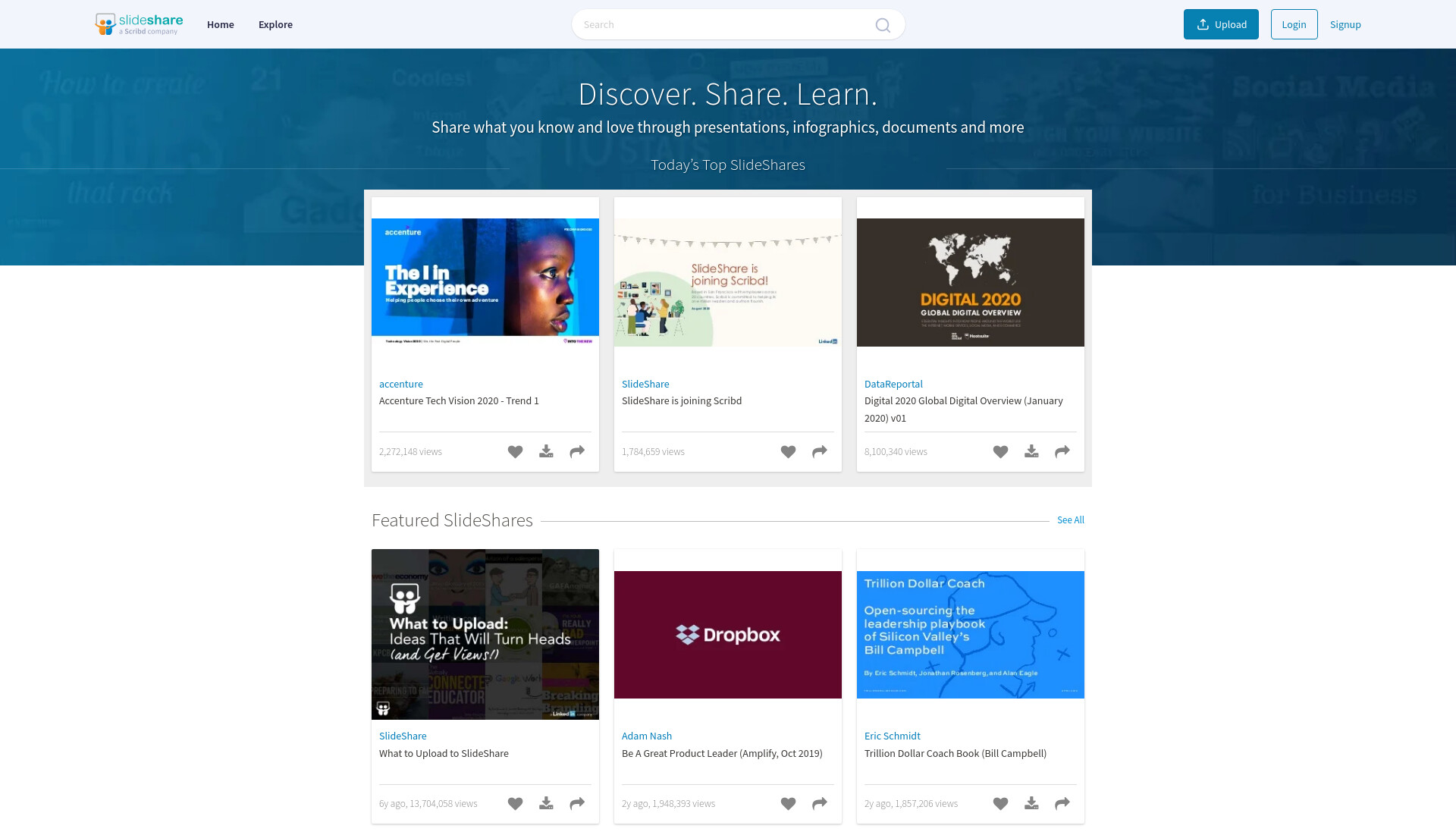Share Trillion Dollar Coach Book
Screen dimensions: 1456x832
[x=1062, y=804]
